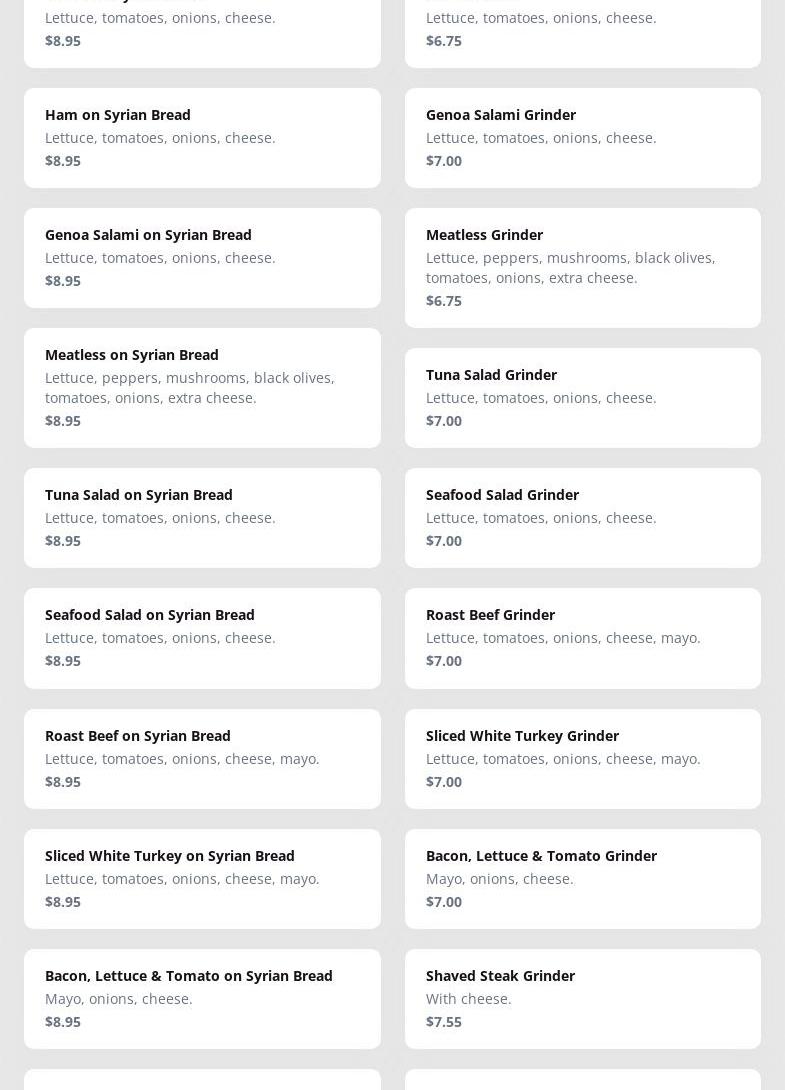Select Seafood Salad on Syrian Bread
This screenshot has width=785, height=1090.
coord(202,638)
